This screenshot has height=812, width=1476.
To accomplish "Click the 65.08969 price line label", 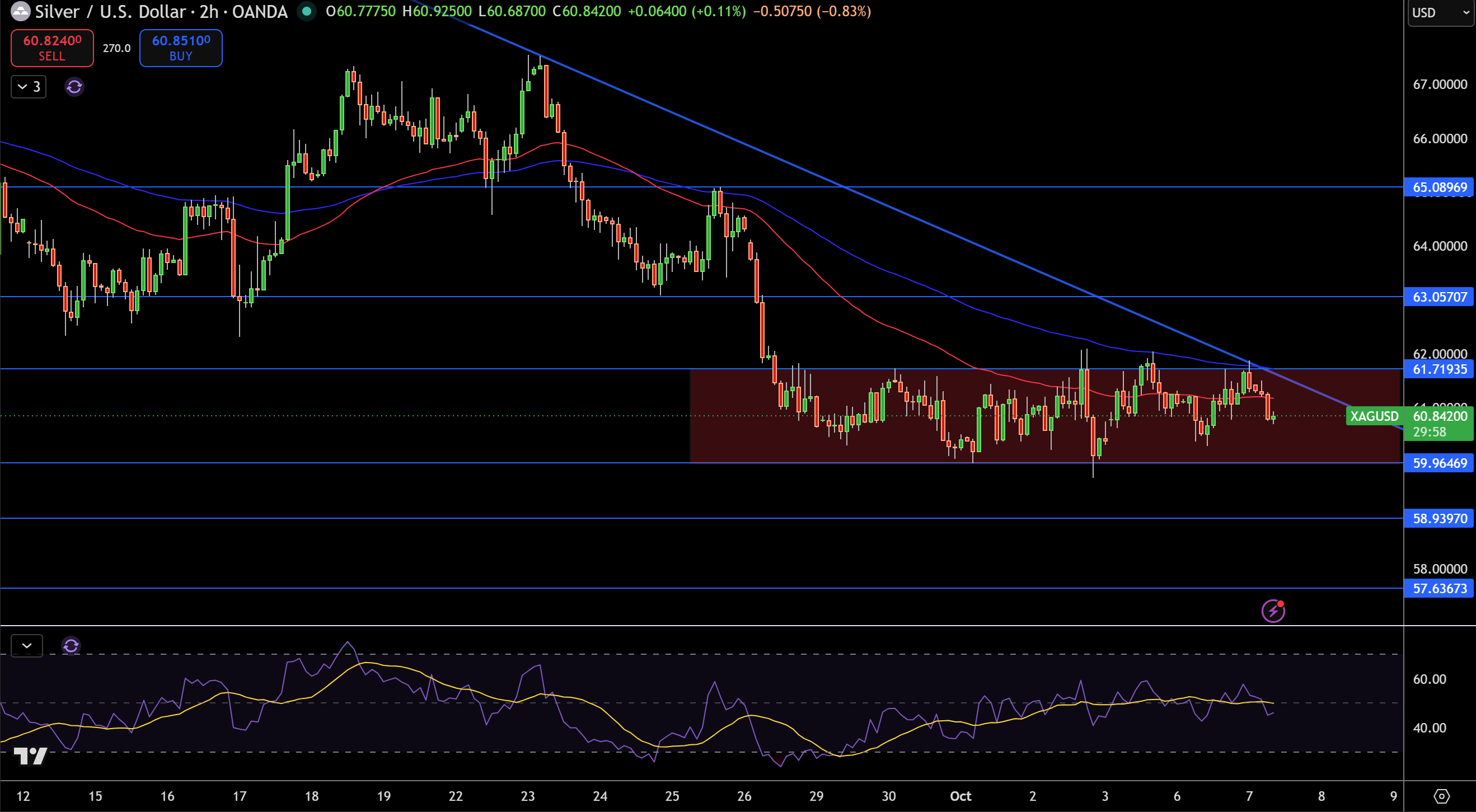I will (1439, 187).
